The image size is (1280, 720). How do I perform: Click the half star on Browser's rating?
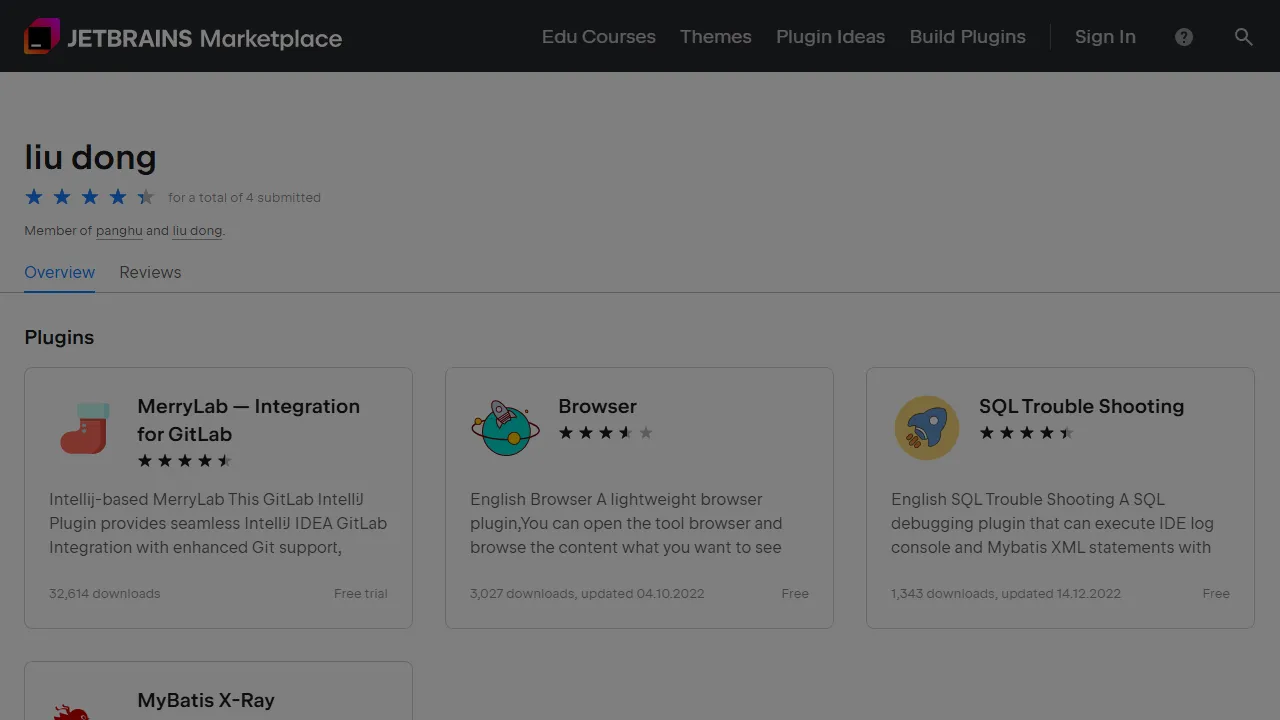coord(624,433)
